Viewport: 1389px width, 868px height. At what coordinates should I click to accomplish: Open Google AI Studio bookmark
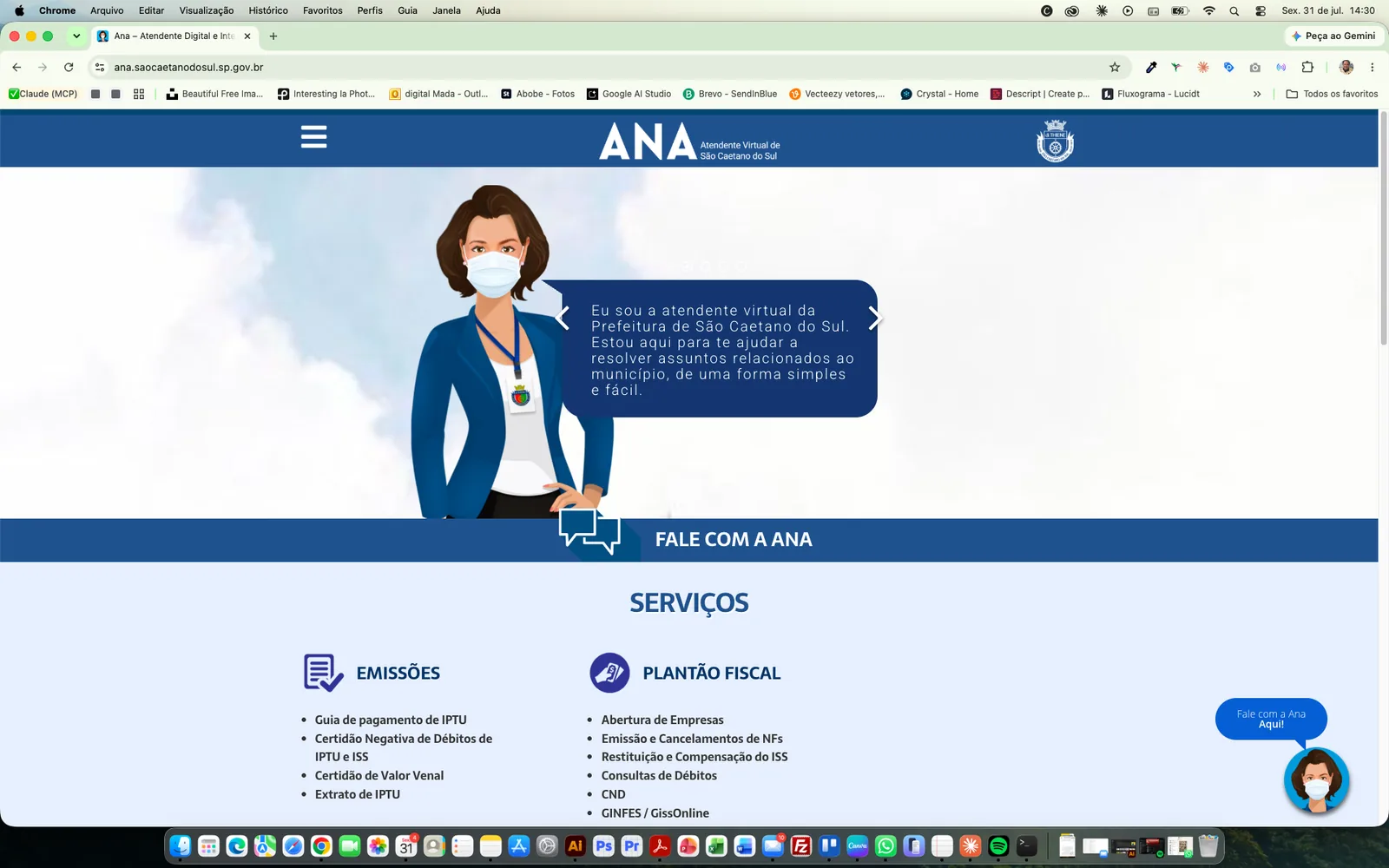pos(629,94)
